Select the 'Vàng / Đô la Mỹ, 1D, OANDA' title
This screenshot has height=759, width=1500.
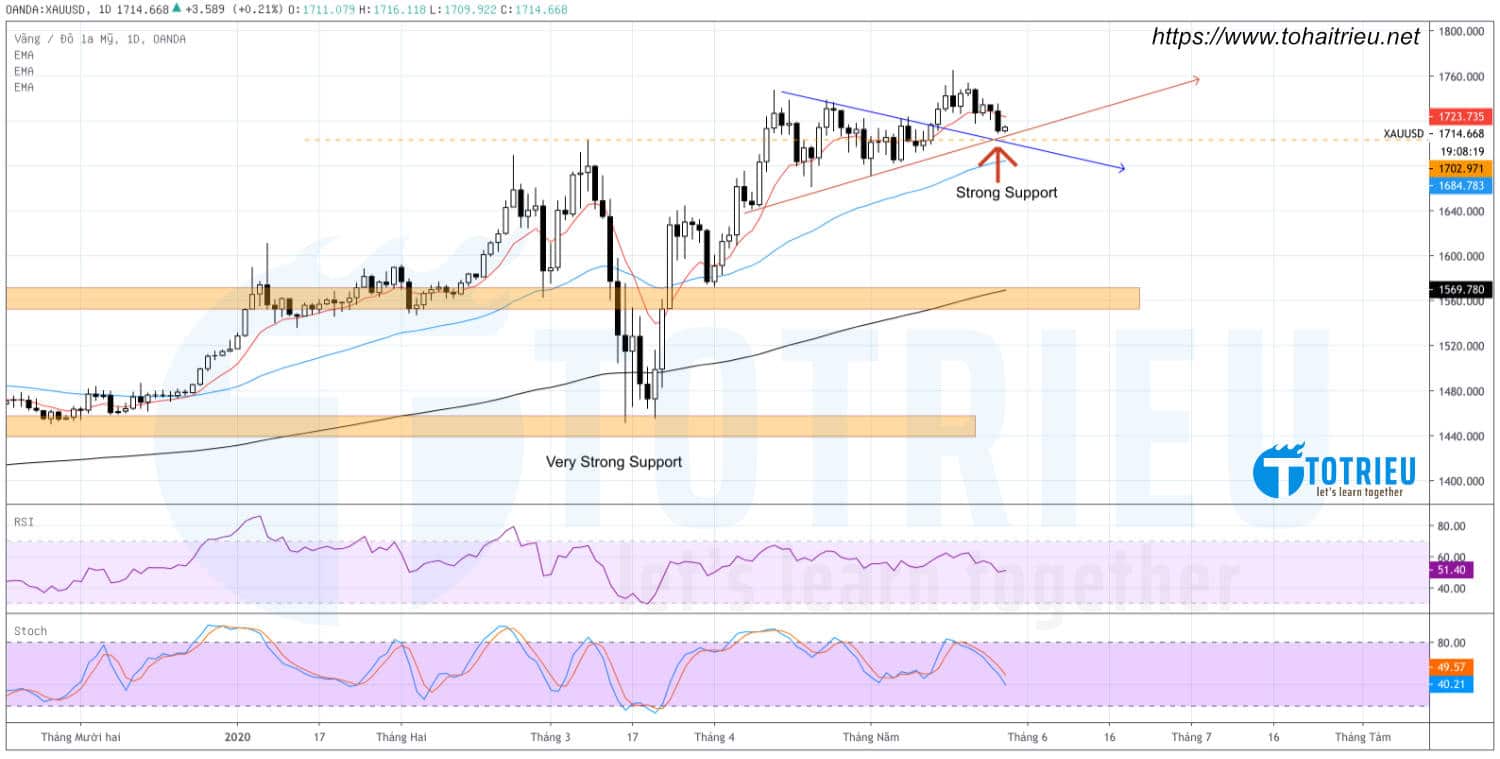[100, 39]
